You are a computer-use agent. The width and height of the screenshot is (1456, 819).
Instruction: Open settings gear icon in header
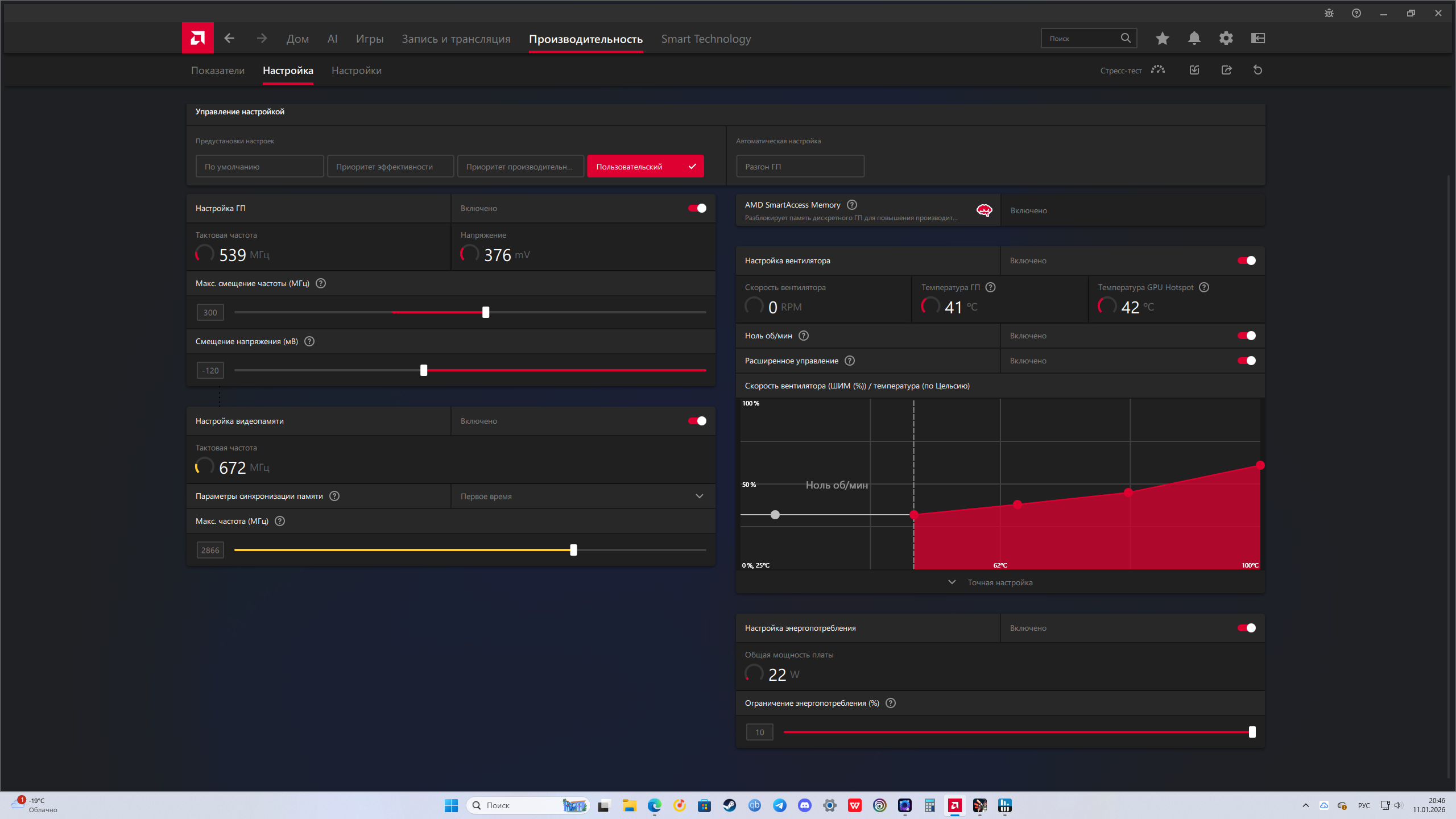coord(1226,38)
